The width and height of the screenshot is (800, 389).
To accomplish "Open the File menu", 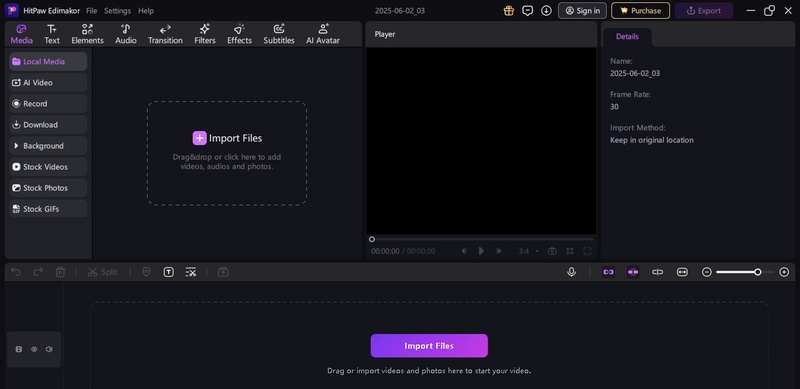I will tap(91, 11).
